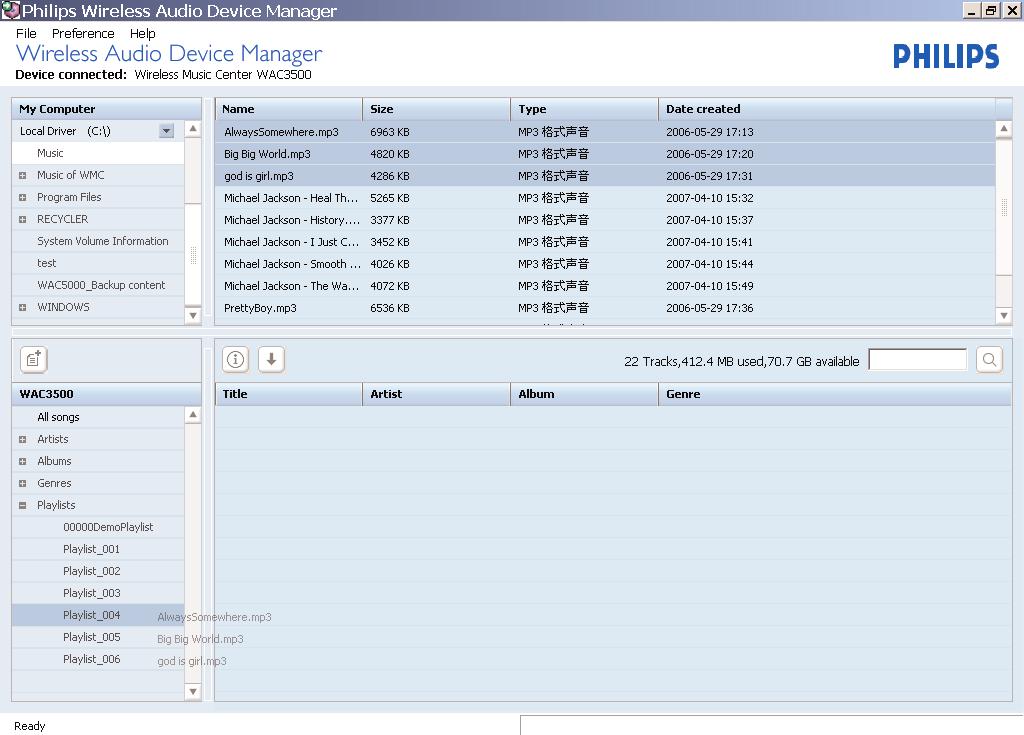1024x735 pixels.
Task: Sort files by Type column header
Action: click(x=584, y=109)
